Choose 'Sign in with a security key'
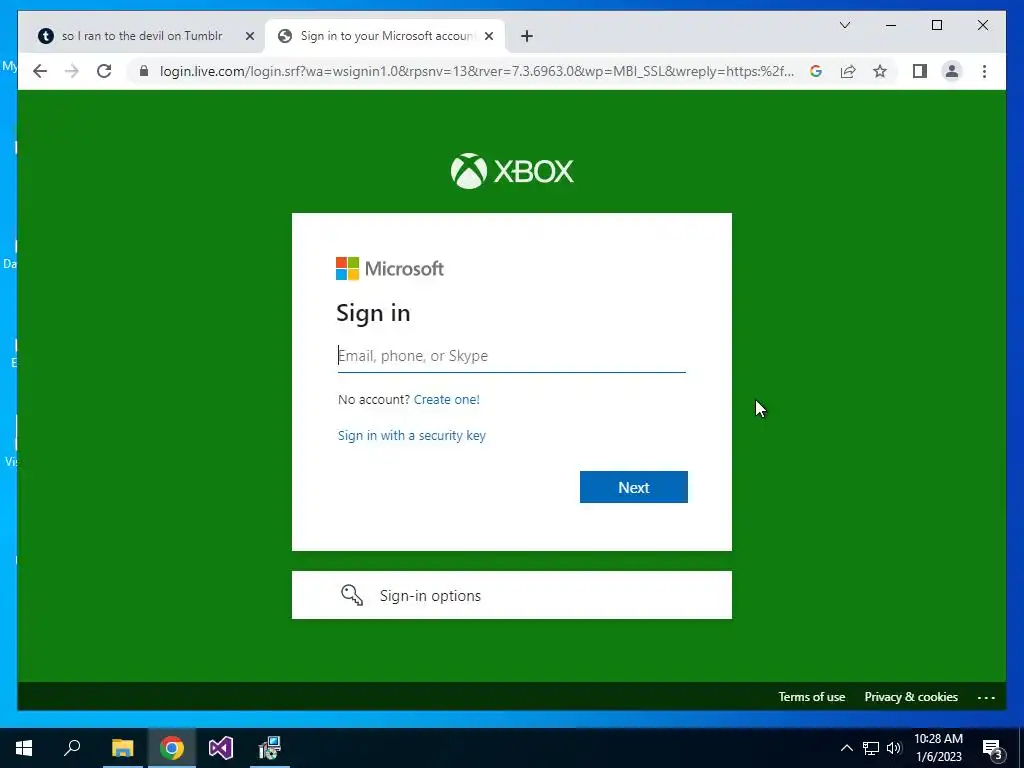 click(411, 436)
